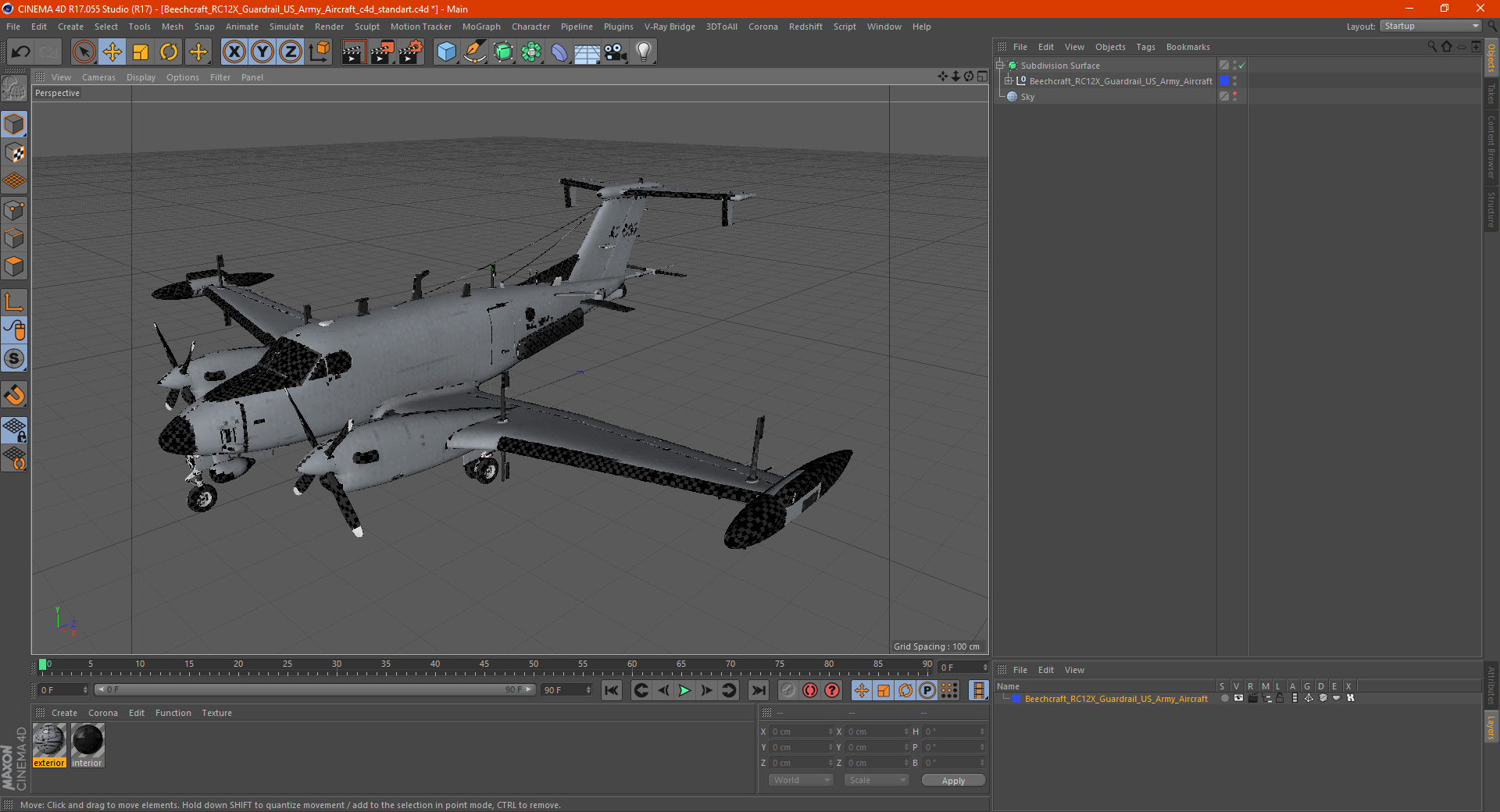Open the Objects side tab
Screen dimensions: 1500x812
point(1491,58)
